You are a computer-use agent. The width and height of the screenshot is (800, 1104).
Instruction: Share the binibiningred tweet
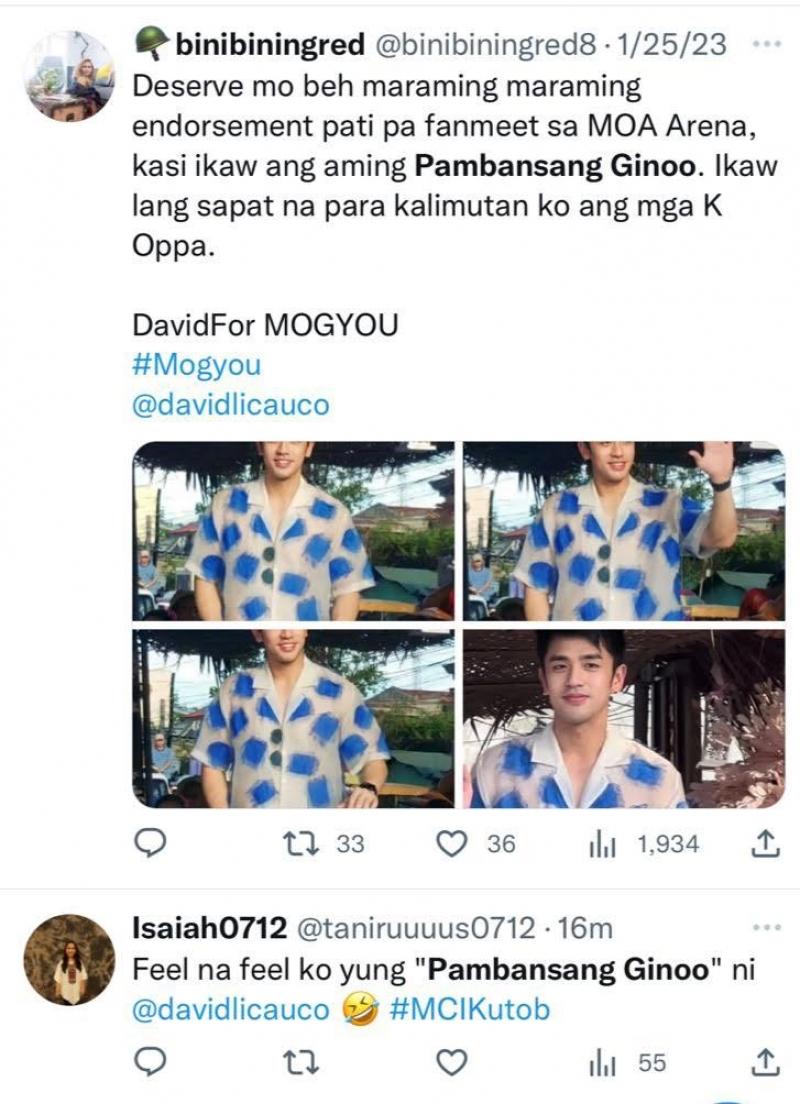[764, 845]
